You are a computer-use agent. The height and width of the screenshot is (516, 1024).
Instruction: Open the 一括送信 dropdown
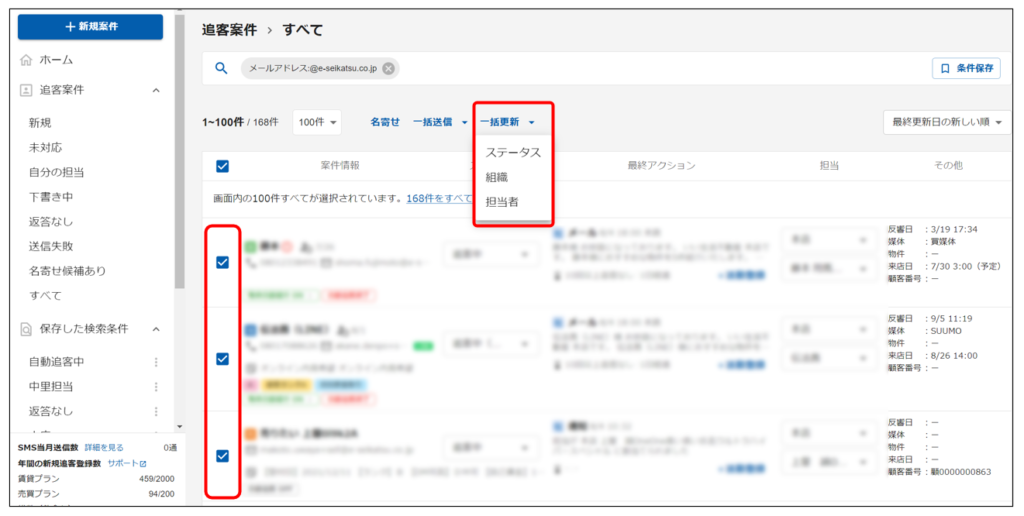click(x=440, y=122)
